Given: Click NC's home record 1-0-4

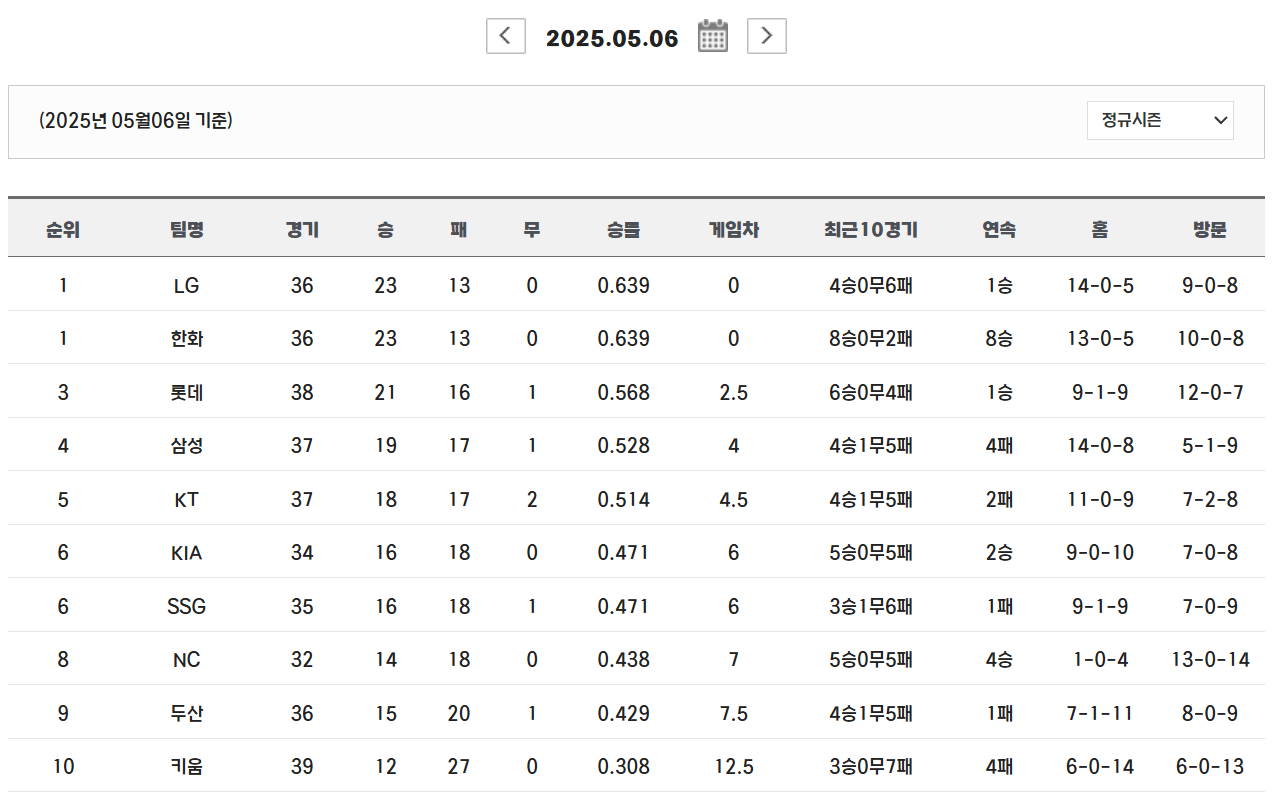Looking at the screenshot, I should 1100,660.
